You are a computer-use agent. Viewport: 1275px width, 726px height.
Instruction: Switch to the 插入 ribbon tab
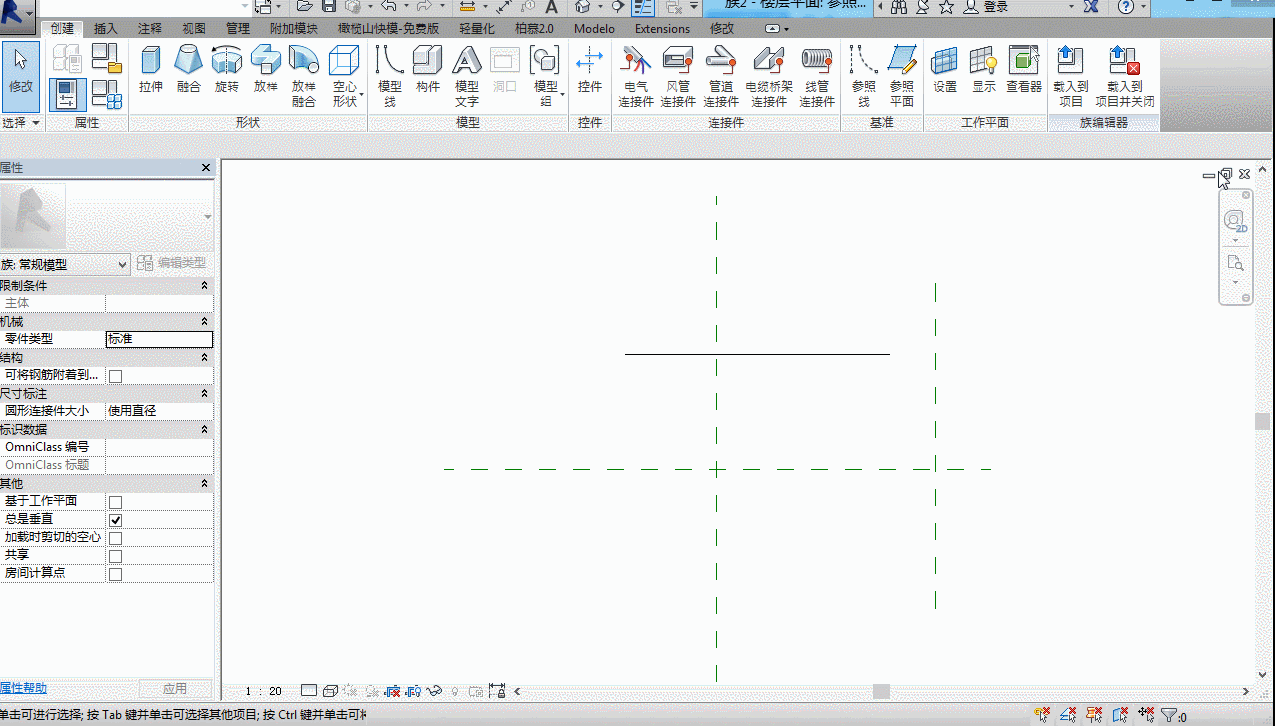point(106,29)
